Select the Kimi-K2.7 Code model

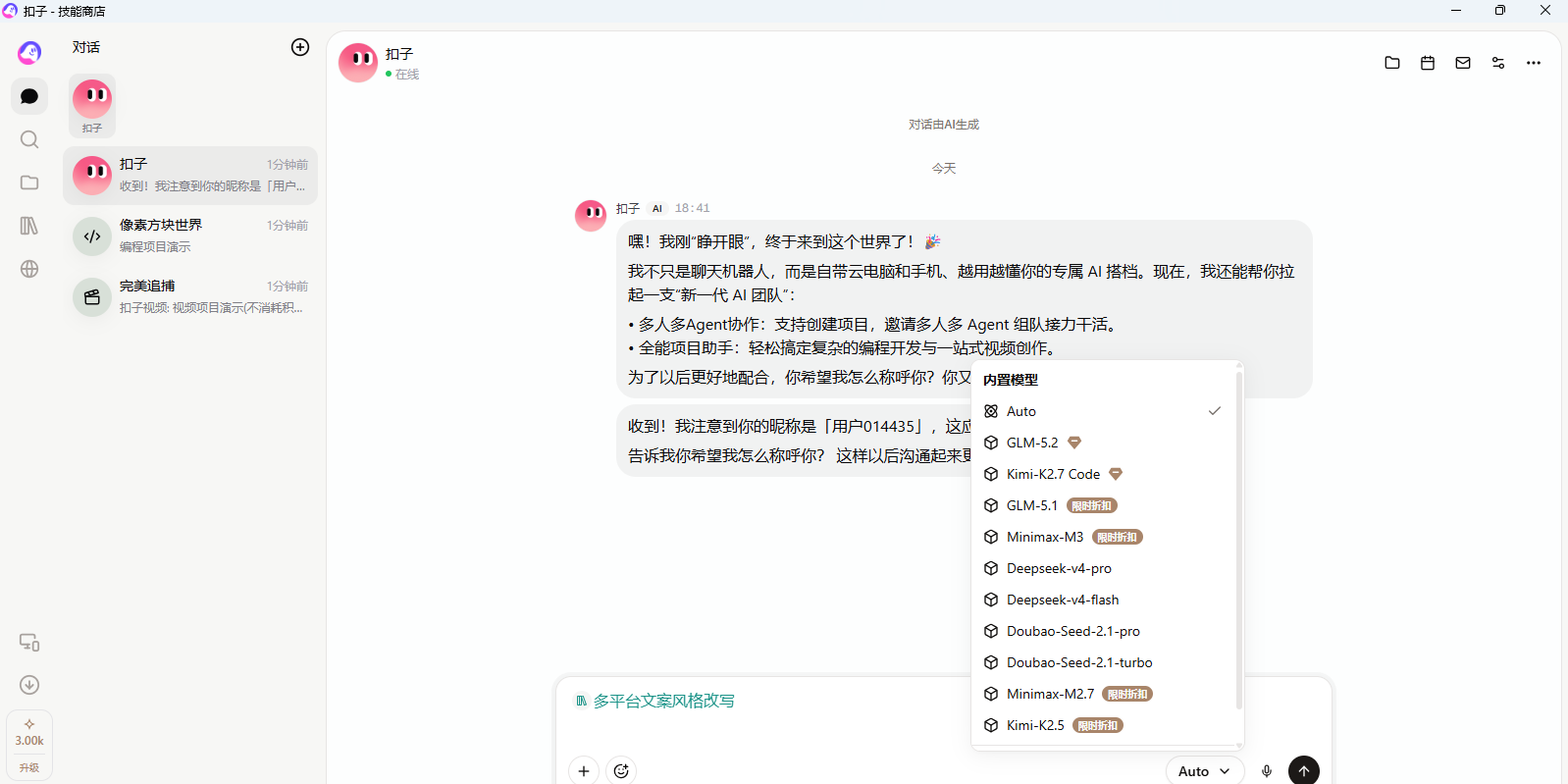1104,474
